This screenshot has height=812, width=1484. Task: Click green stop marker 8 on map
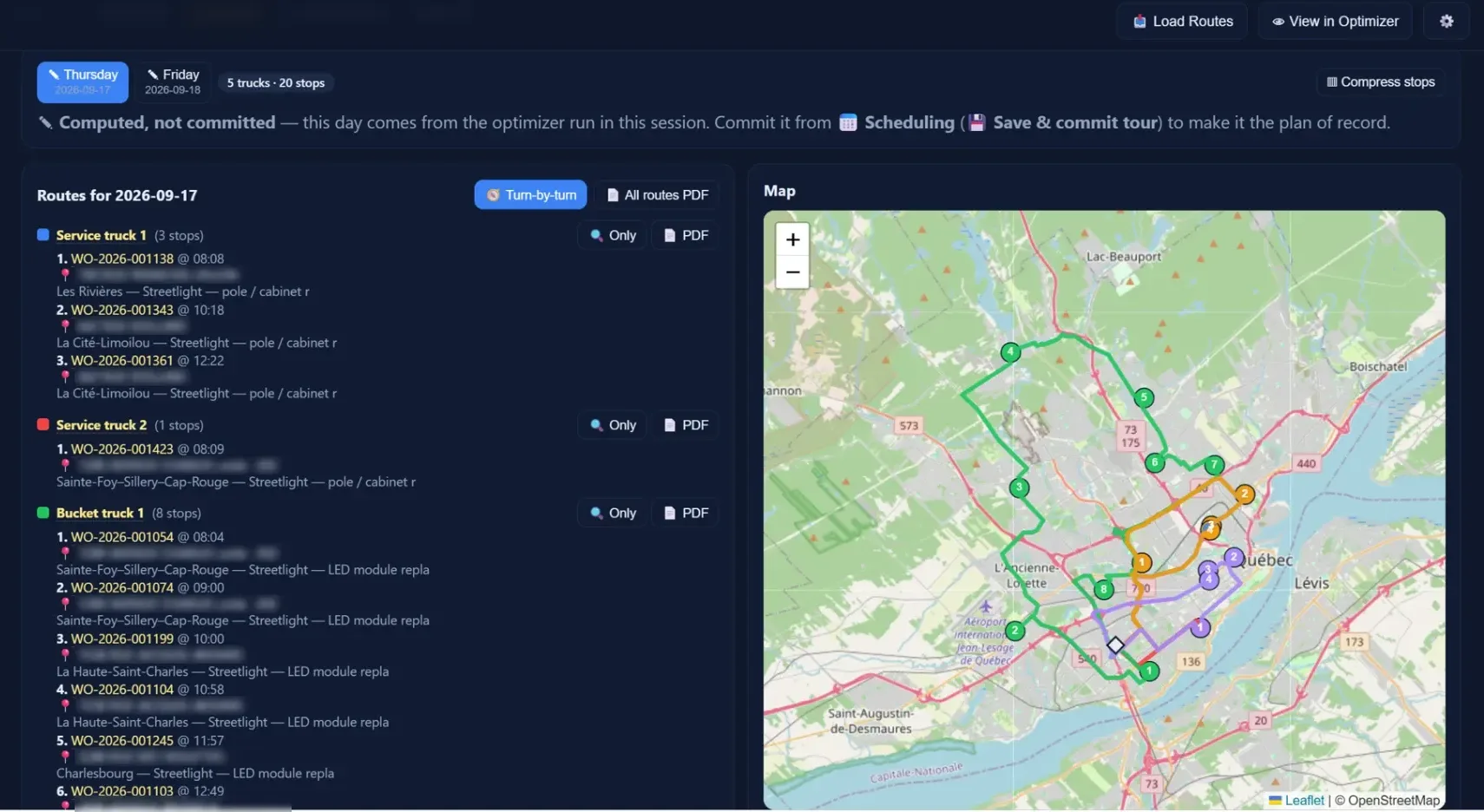(1103, 590)
